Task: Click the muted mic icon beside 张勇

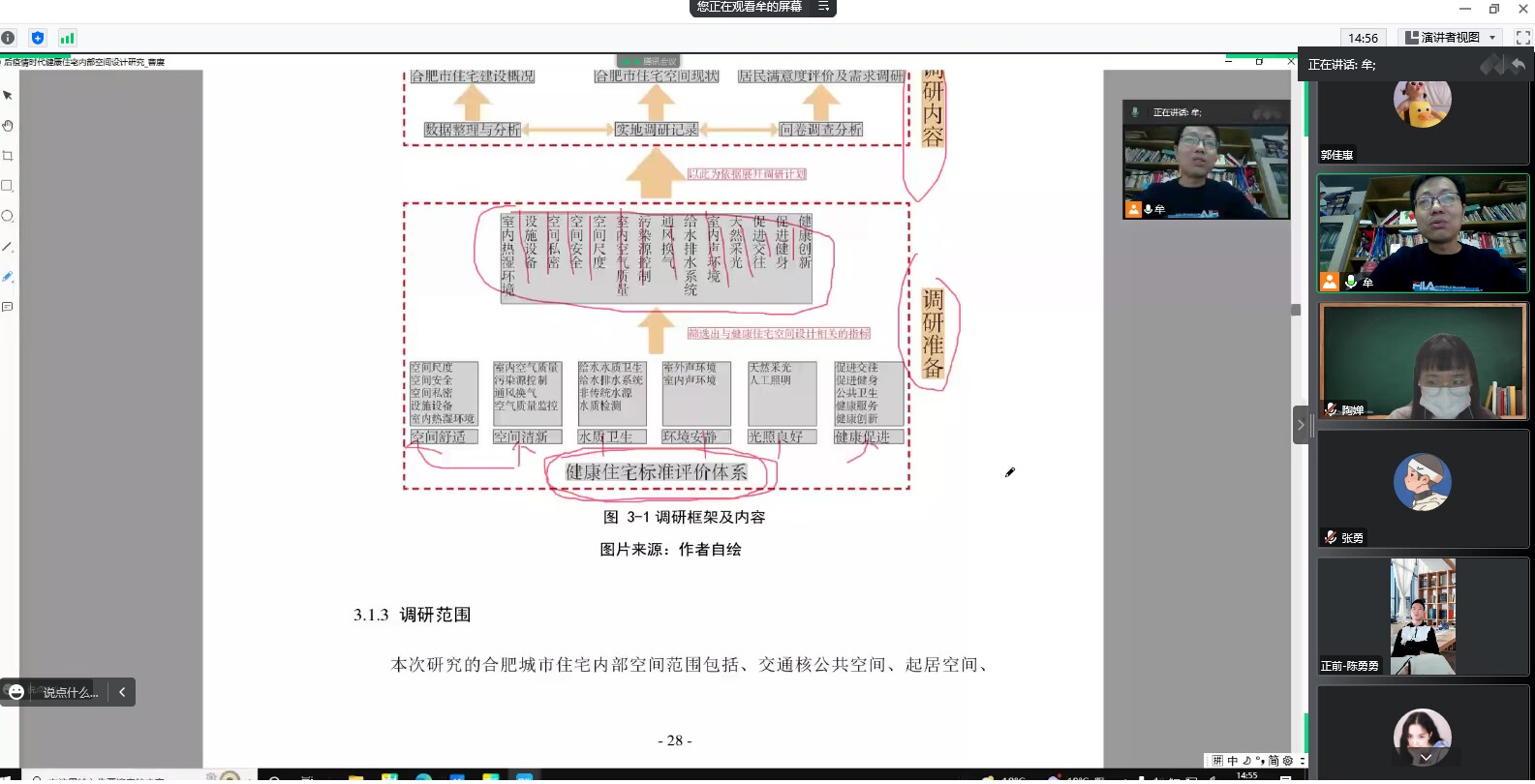Action: click(x=1332, y=537)
